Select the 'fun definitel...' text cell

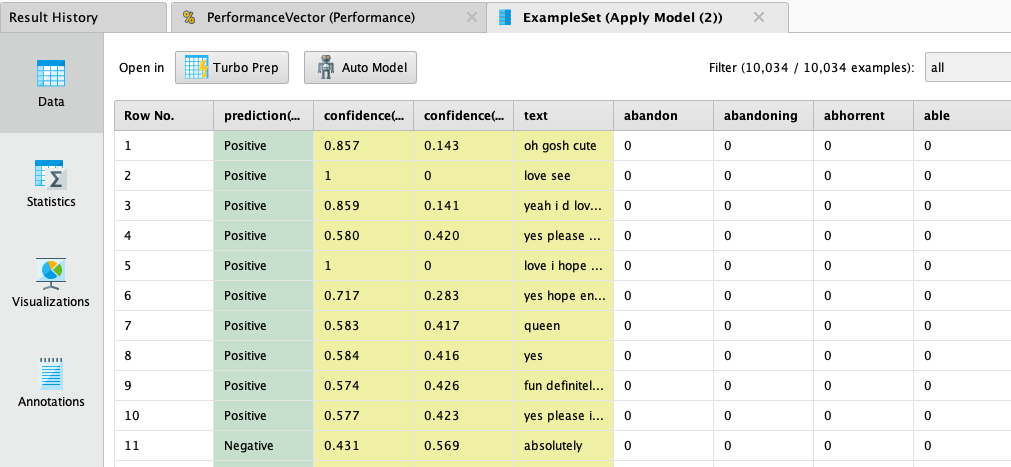pos(564,386)
